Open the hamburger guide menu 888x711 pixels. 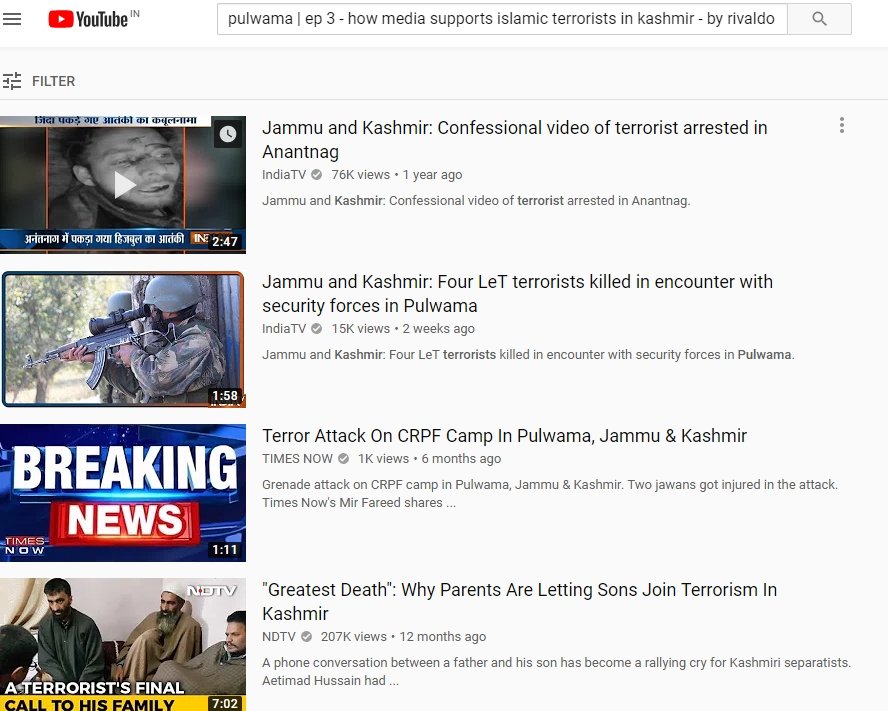[12, 19]
